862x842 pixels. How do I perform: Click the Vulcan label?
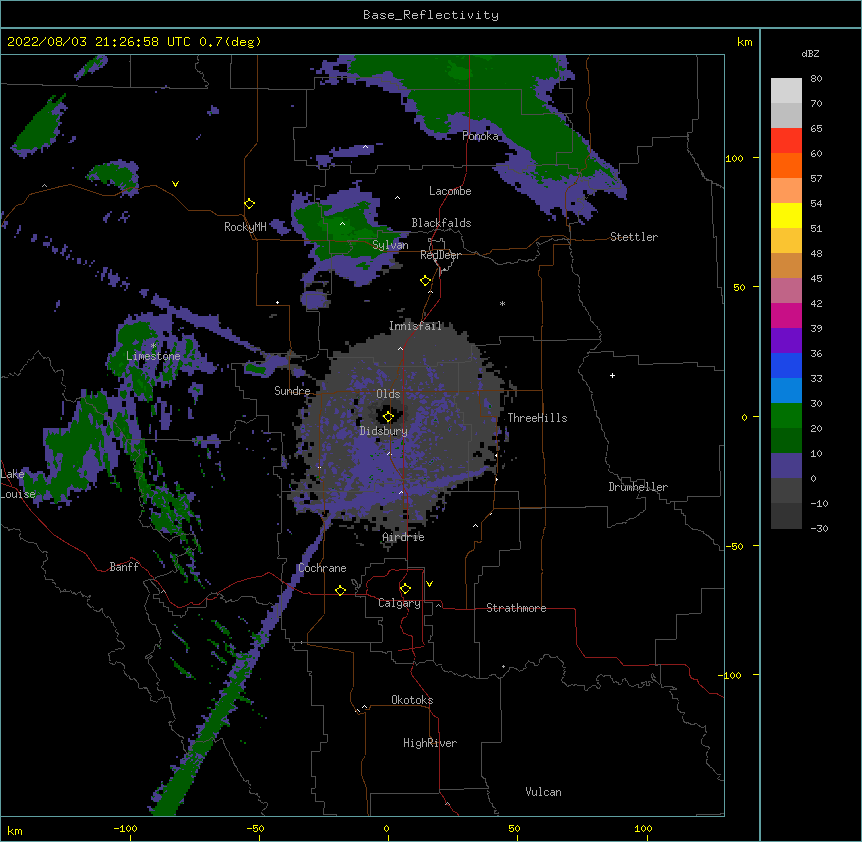click(543, 792)
